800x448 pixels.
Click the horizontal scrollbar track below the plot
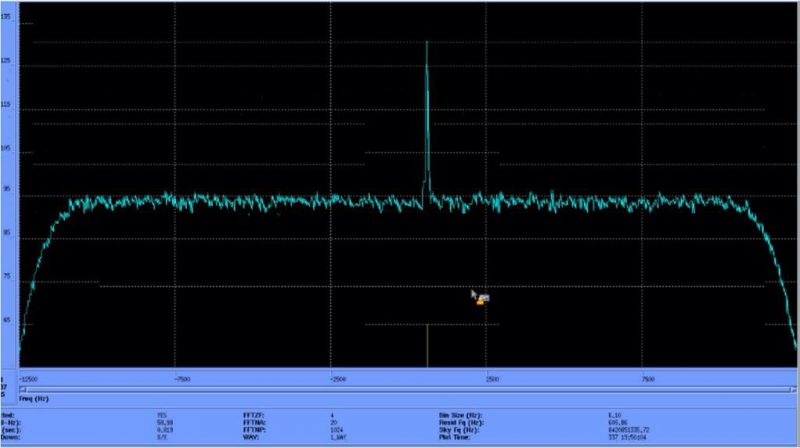[x=400, y=389]
